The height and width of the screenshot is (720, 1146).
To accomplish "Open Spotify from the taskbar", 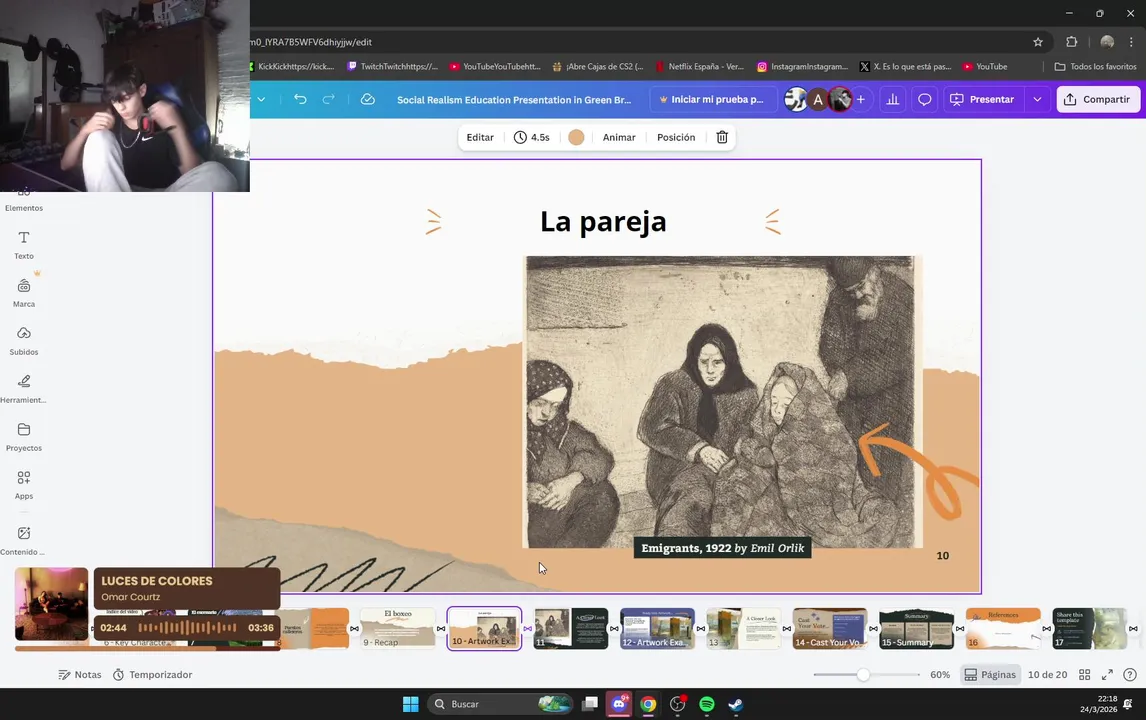I will point(707,704).
